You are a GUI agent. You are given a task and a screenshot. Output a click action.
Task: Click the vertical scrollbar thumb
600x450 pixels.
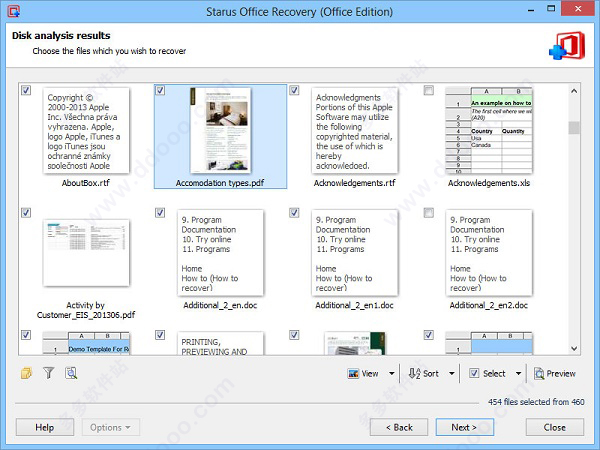(x=574, y=128)
